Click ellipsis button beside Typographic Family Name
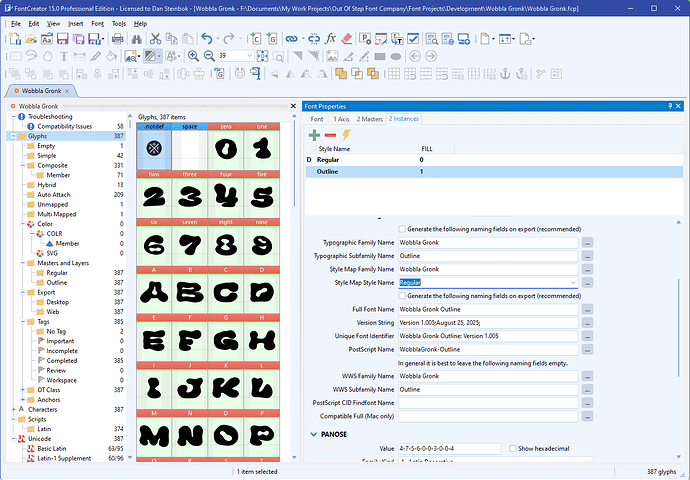690x480 pixels. [587, 242]
